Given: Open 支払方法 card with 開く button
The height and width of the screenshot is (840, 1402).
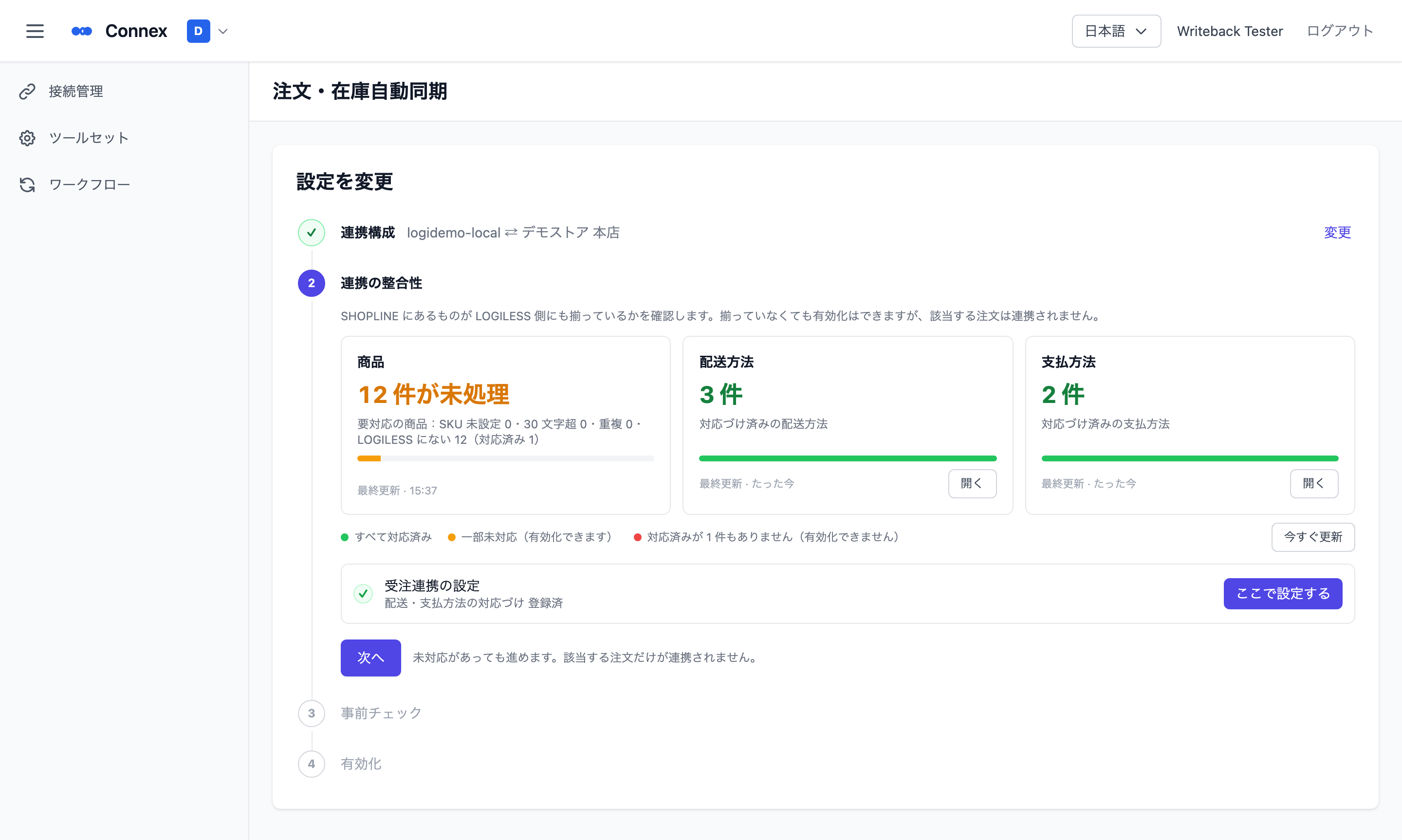Looking at the screenshot, I should [x=1314, y=483].
